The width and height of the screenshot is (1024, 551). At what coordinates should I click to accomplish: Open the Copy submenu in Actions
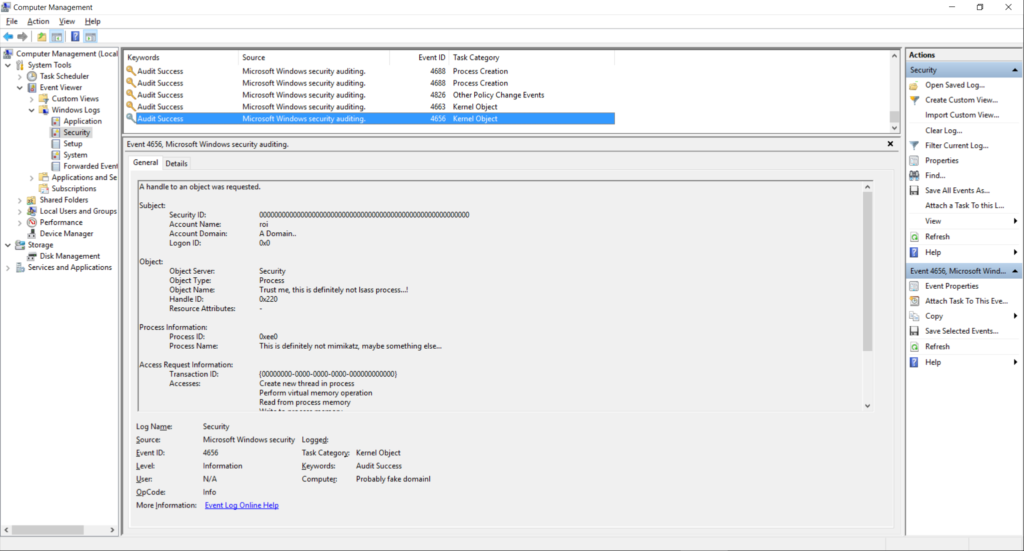(x=965, y=316)
